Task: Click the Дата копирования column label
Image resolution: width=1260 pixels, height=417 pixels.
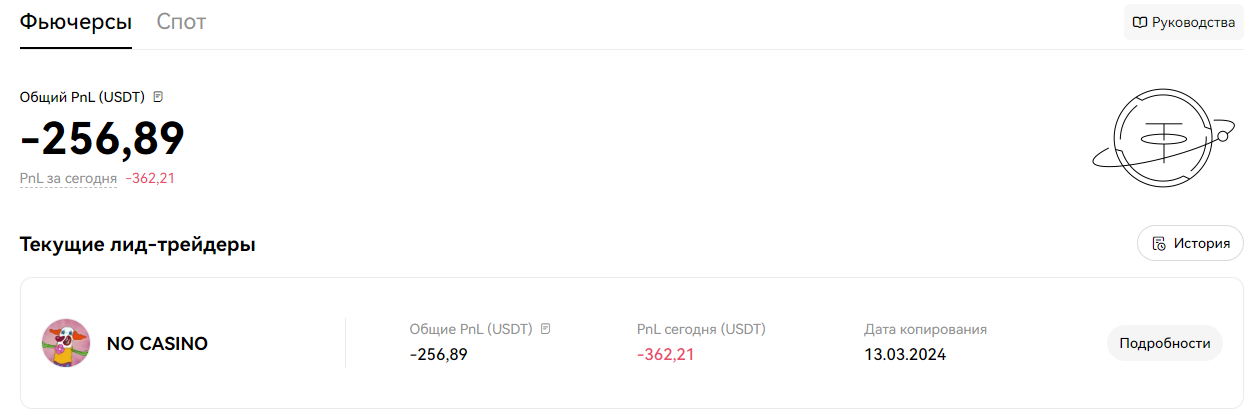Action: tap(925, 328)
